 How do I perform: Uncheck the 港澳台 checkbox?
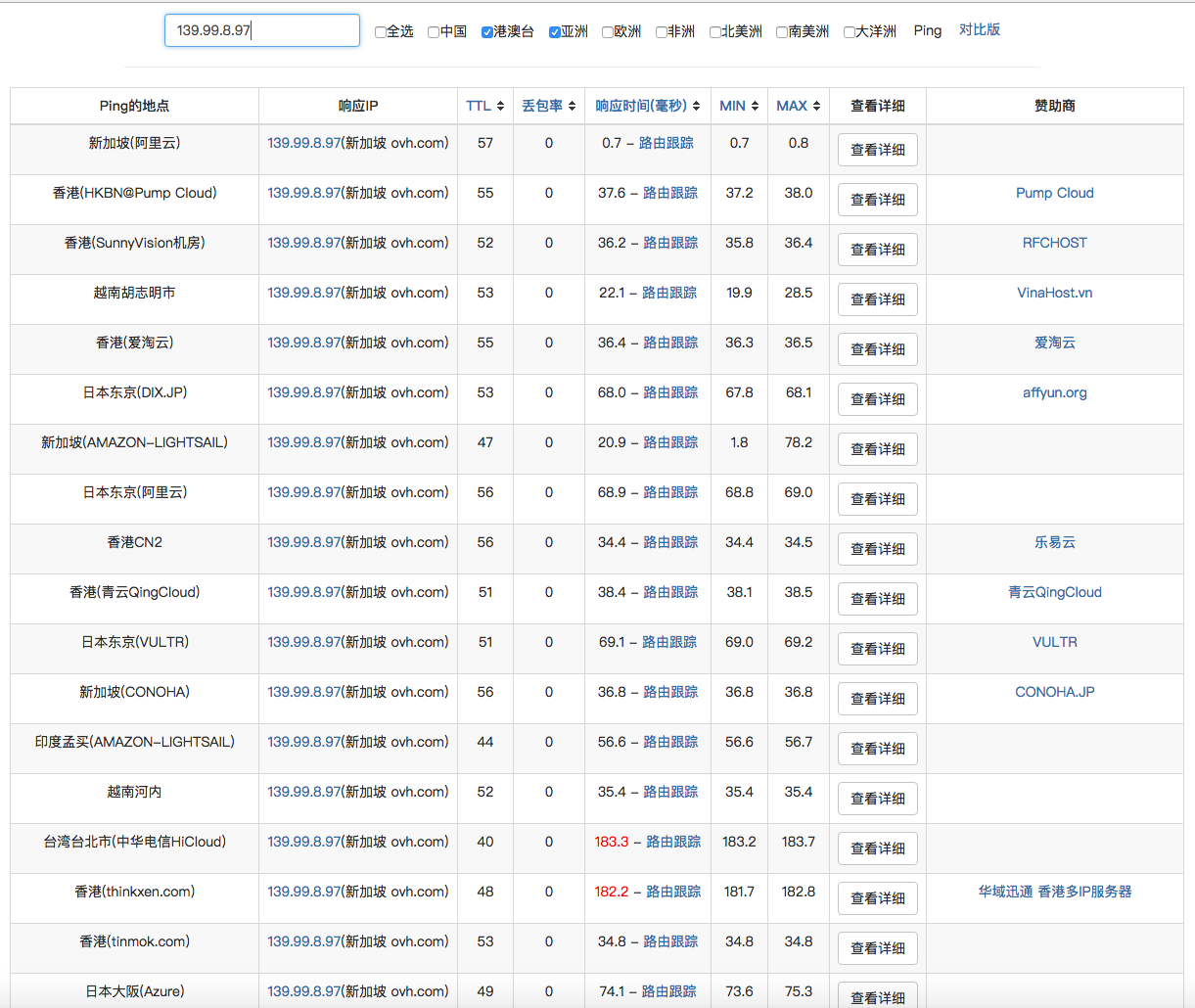[x=487, y=32]
